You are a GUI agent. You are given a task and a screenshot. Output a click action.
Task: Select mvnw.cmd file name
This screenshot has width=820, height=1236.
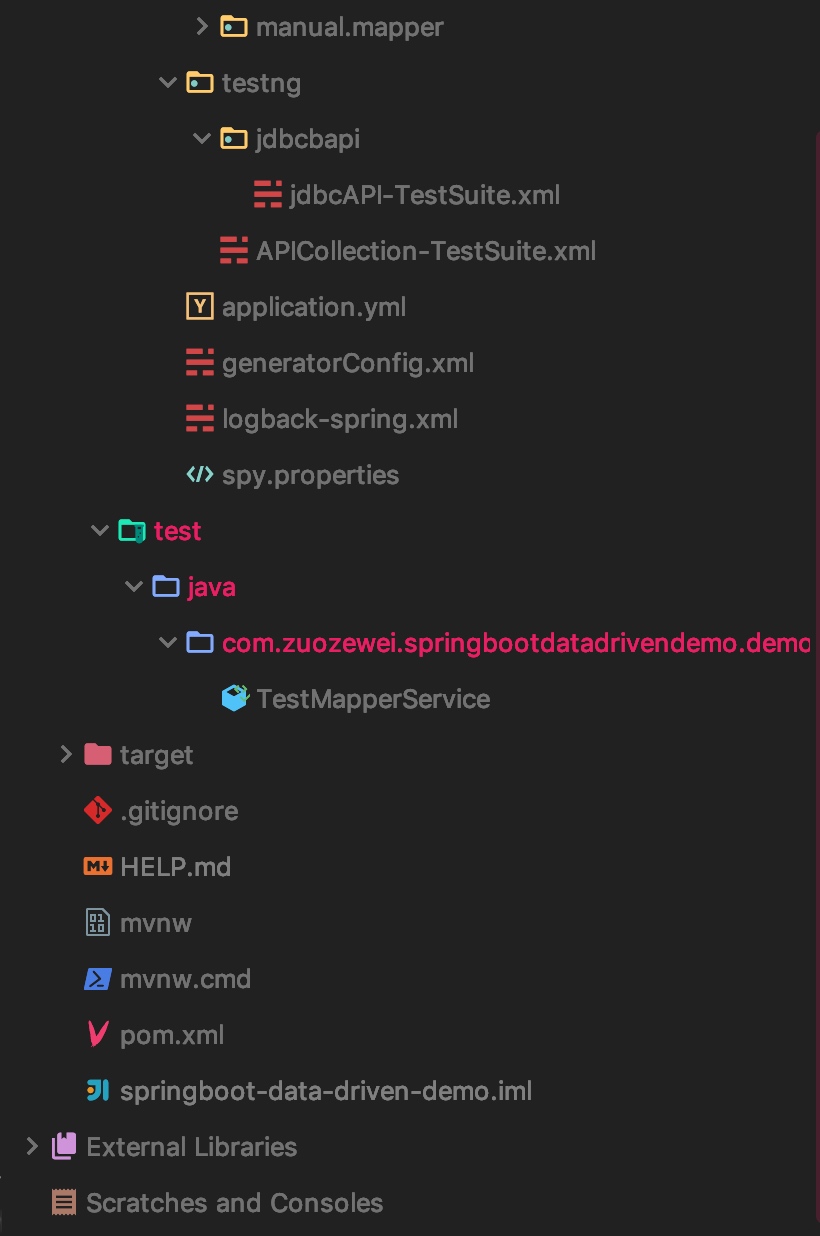(x=185, y=979)
